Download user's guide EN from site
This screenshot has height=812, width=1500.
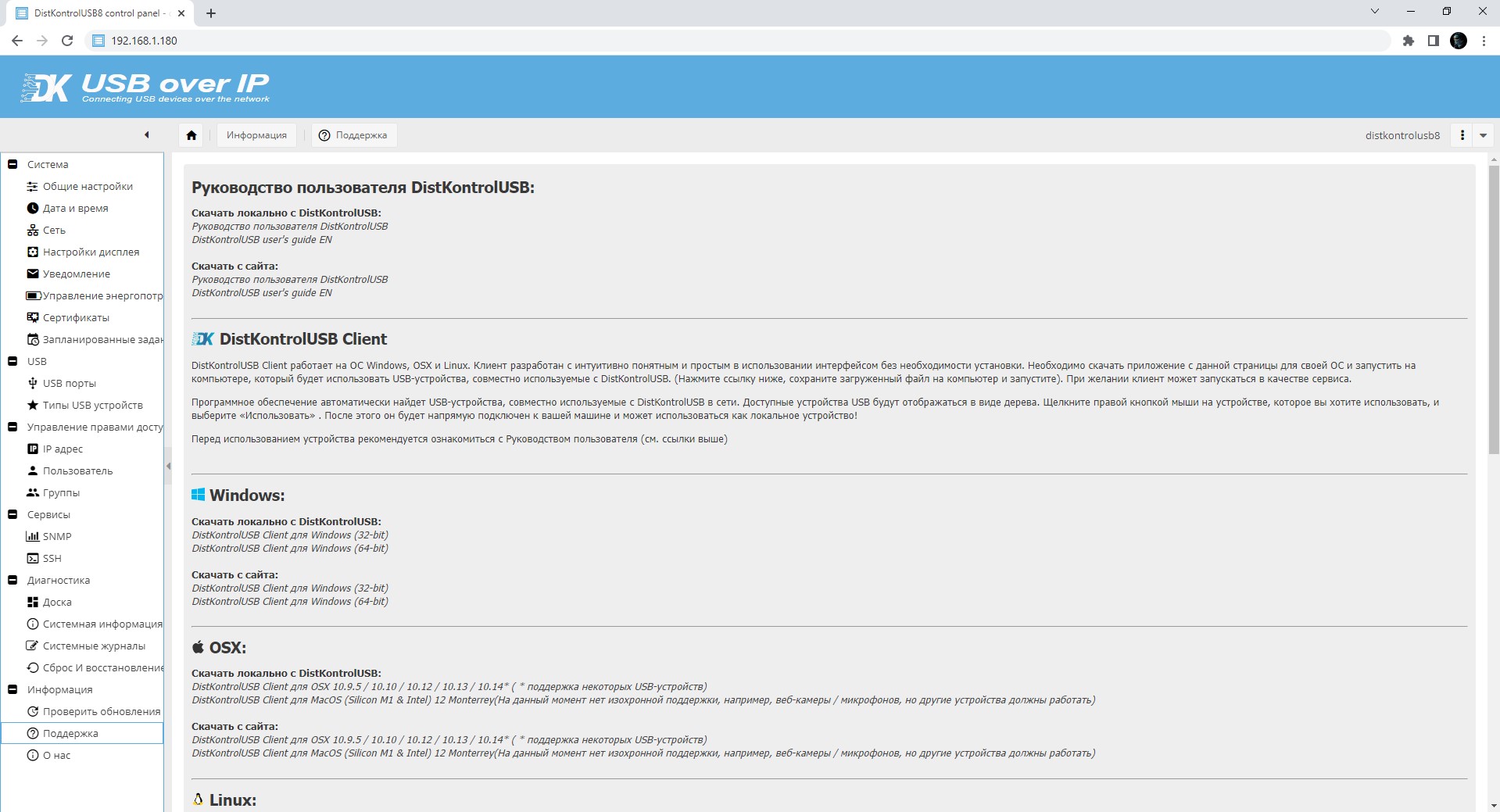coord(262,292)
